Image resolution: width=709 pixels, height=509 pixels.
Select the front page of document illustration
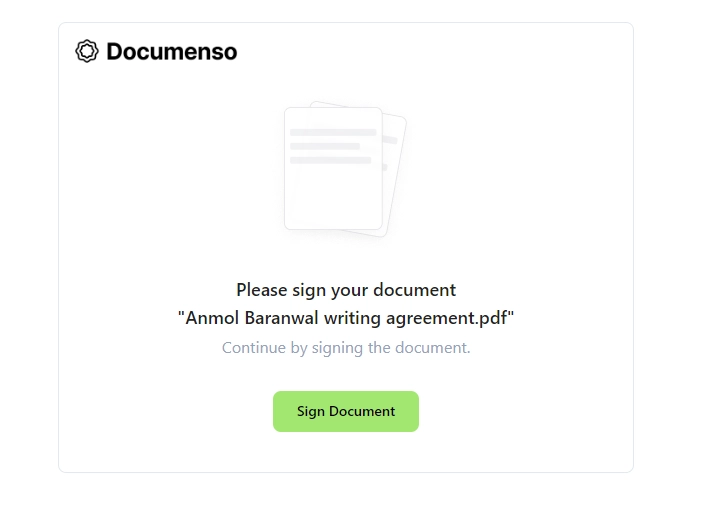click(333, 168)
